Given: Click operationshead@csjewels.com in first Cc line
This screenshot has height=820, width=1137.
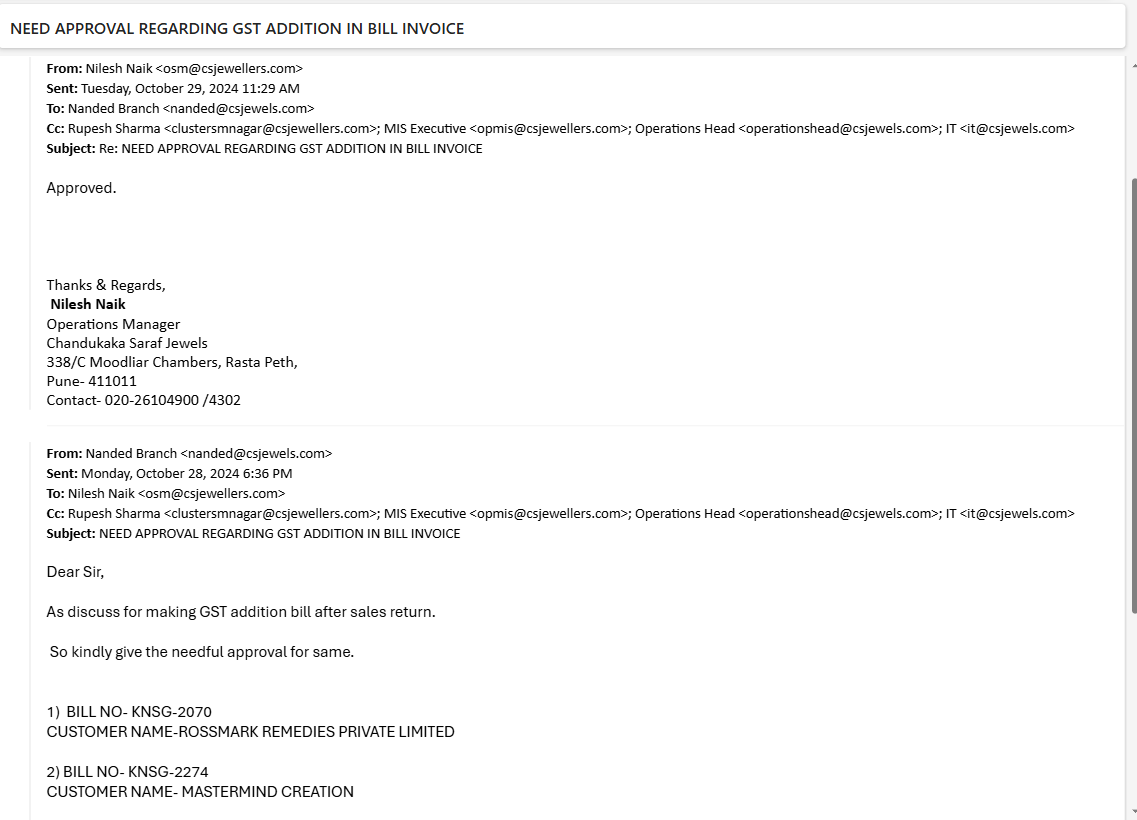Looking at the screenshot, I should [x=839, y=128].
